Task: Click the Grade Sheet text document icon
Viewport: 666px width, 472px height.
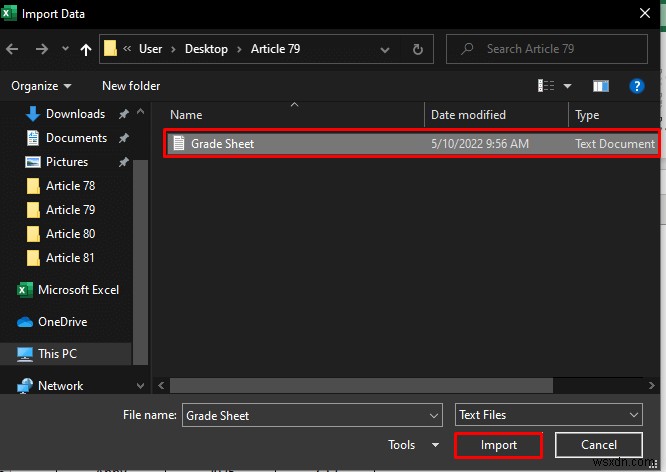Action: (x=179, y=143)
